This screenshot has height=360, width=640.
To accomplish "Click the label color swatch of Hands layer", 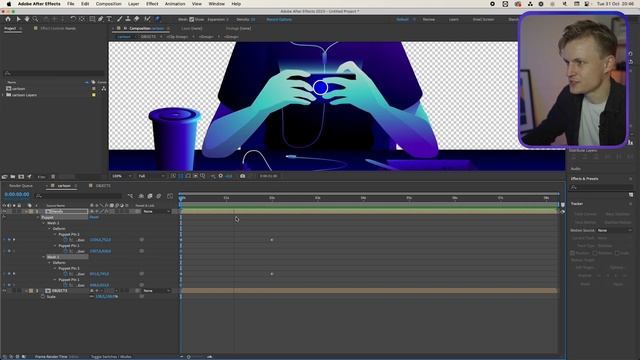I will (x=31, y=211).
